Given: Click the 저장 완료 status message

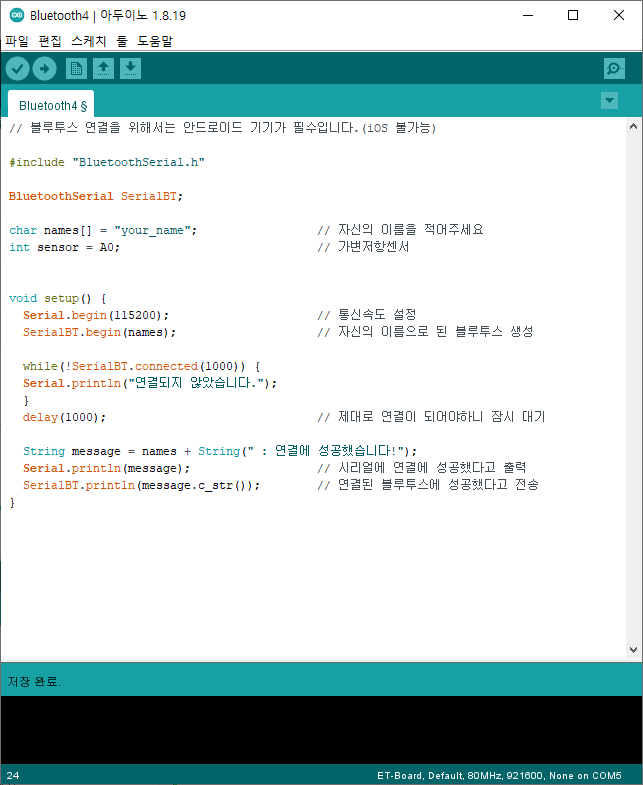Looking at the screenshot, I should coord(34,681).
